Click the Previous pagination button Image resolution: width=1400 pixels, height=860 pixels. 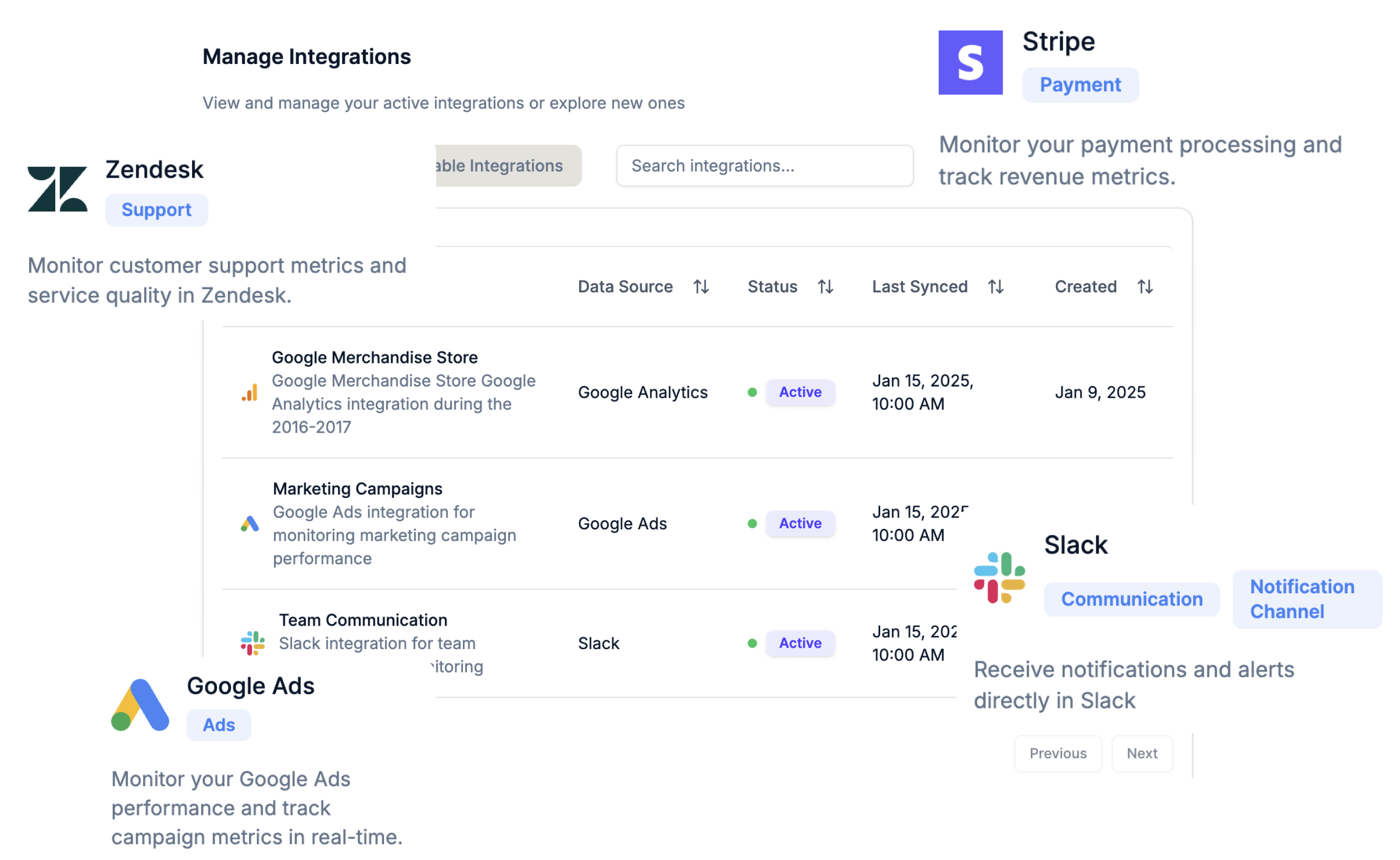tap(1057, 753)
